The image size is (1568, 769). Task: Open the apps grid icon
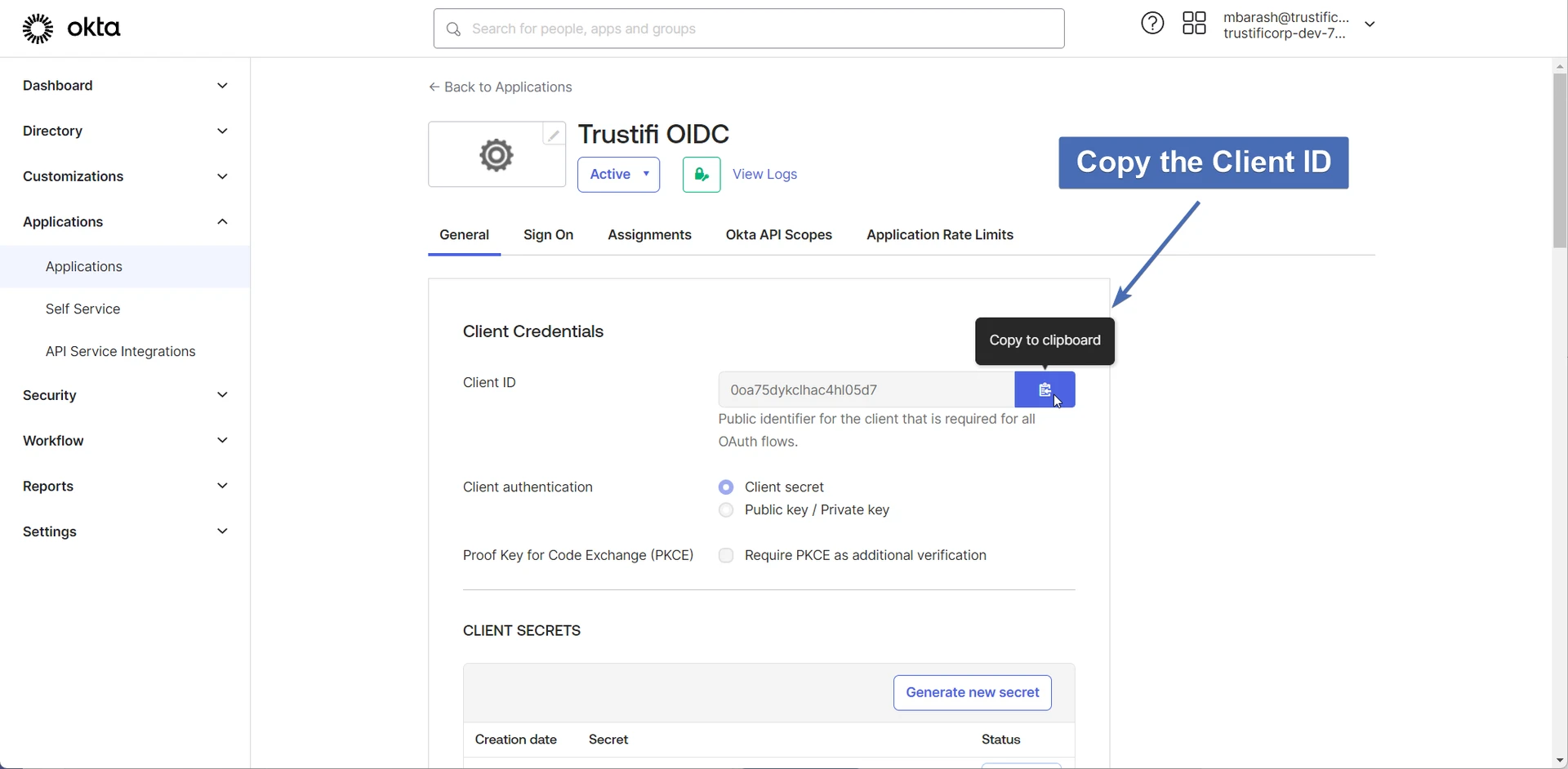click(x=1194, y=24)
